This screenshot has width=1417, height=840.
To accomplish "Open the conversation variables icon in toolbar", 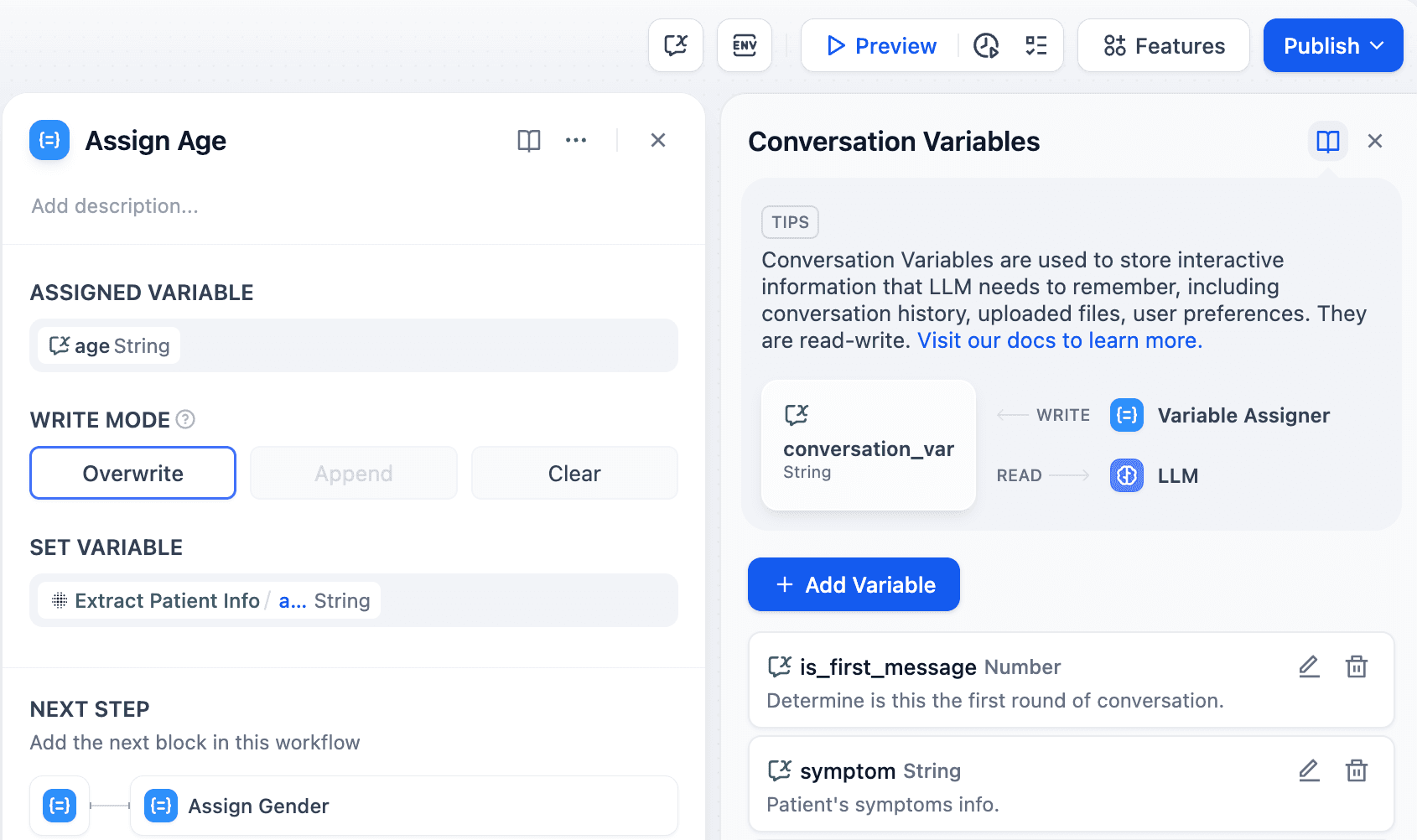I will 675,45.
